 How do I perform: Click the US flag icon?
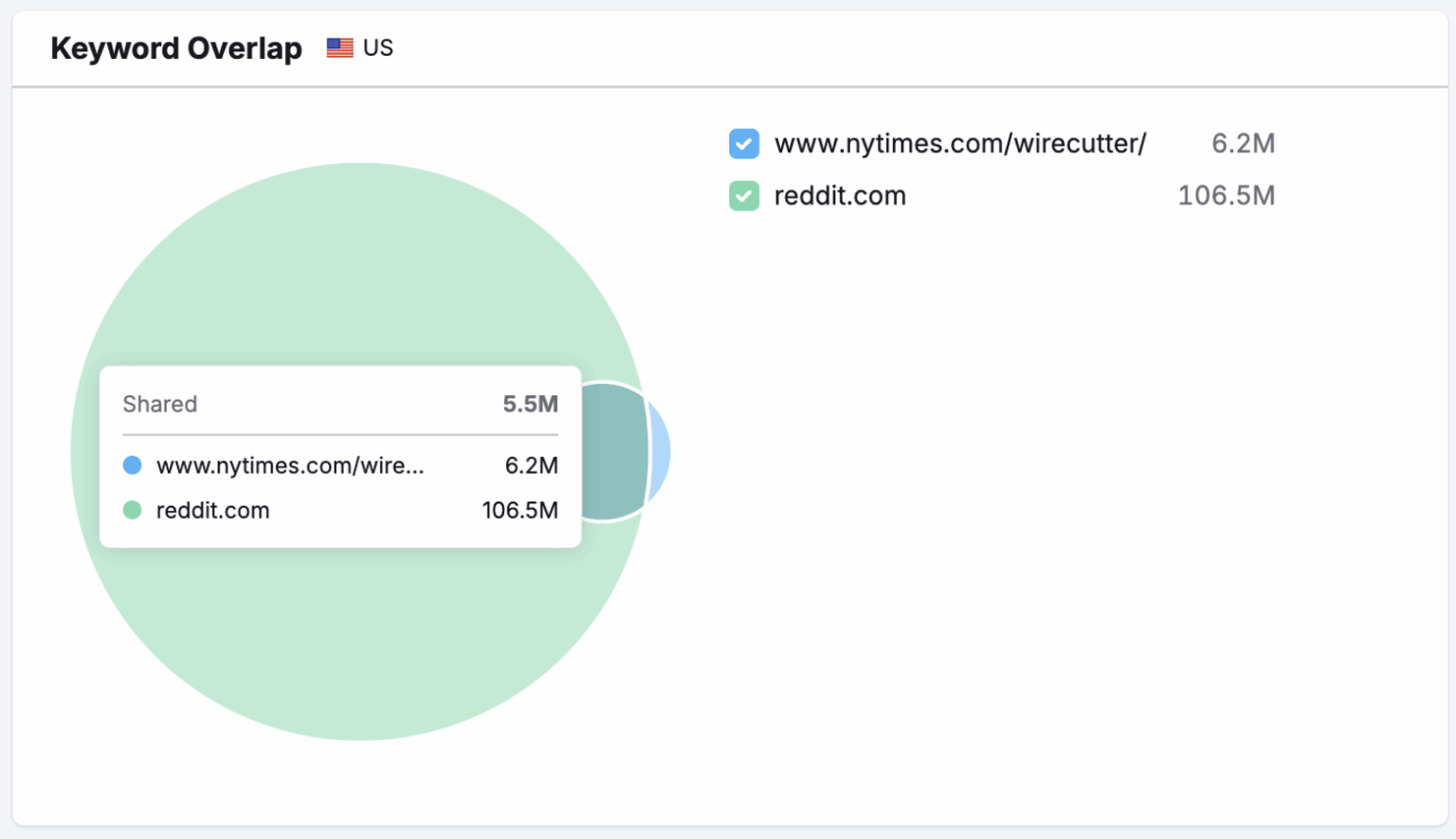tap(338, 46)
